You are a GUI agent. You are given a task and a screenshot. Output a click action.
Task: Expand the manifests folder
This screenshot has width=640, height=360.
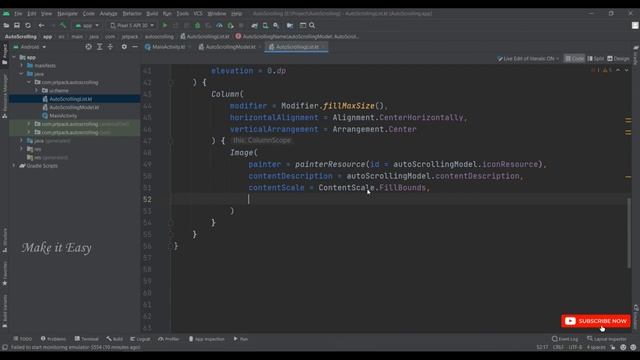(x=22, y=65)
